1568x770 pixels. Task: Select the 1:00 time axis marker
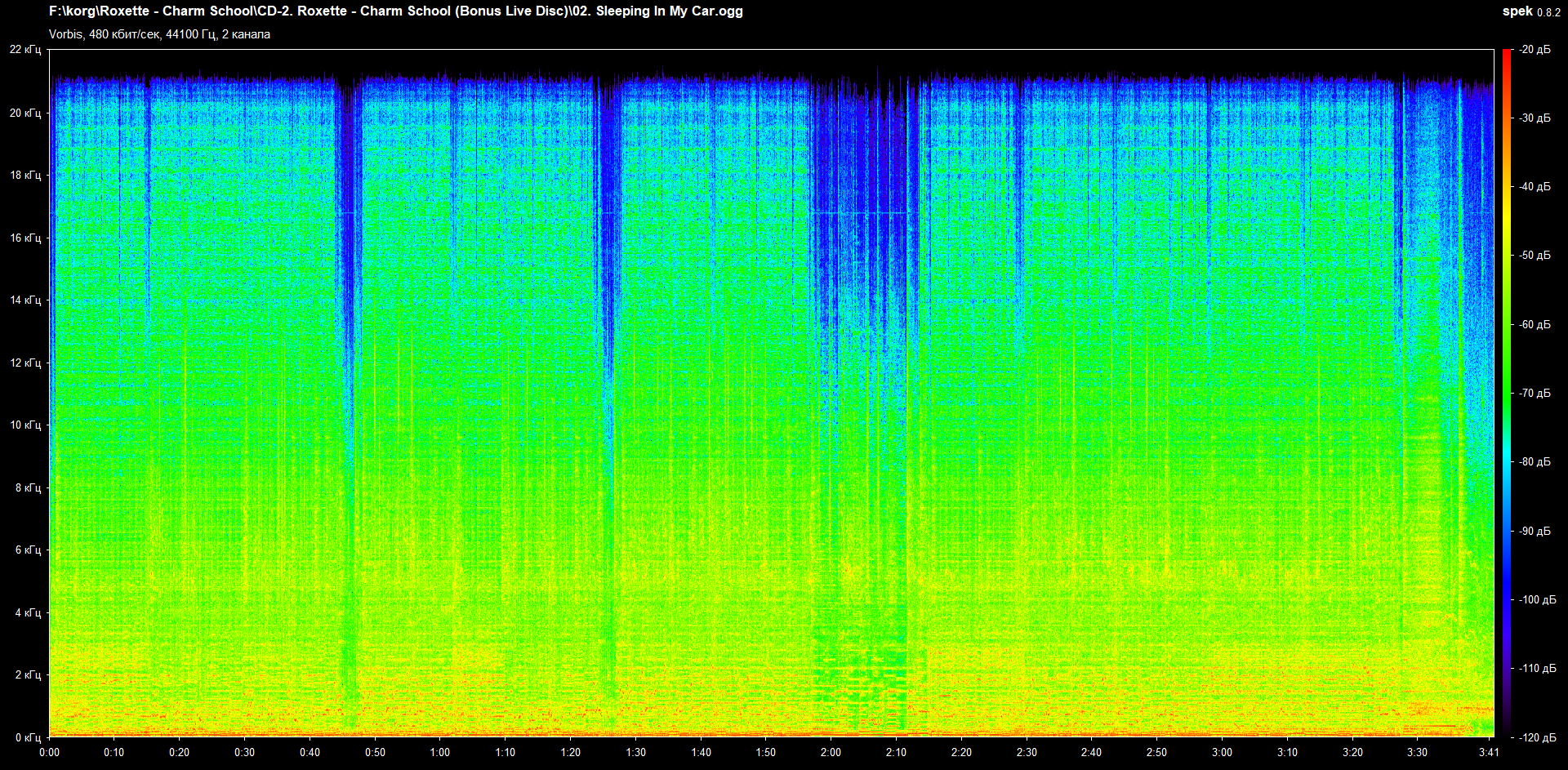click(440, 752)
